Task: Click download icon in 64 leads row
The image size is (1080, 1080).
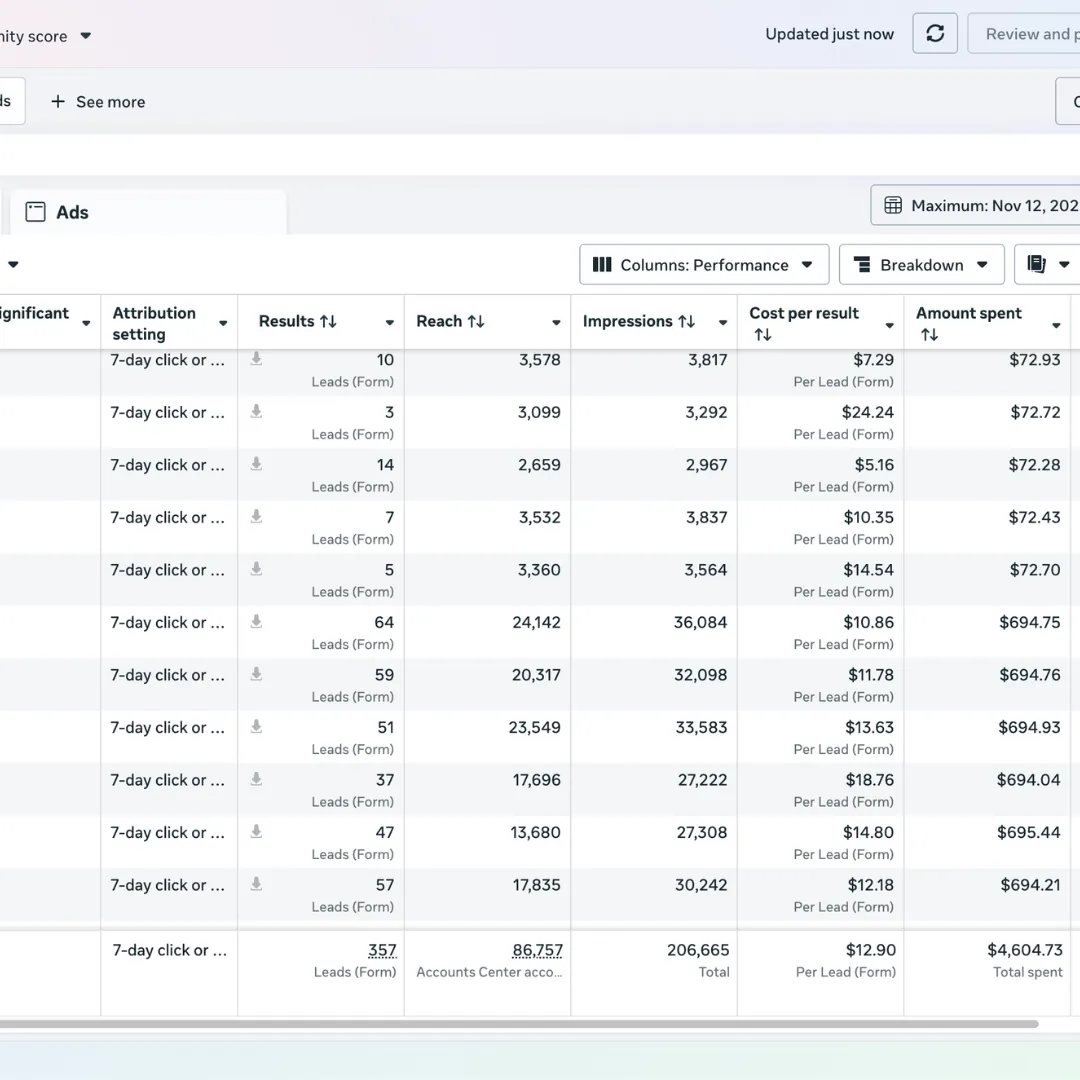Action: pos(256,622)
